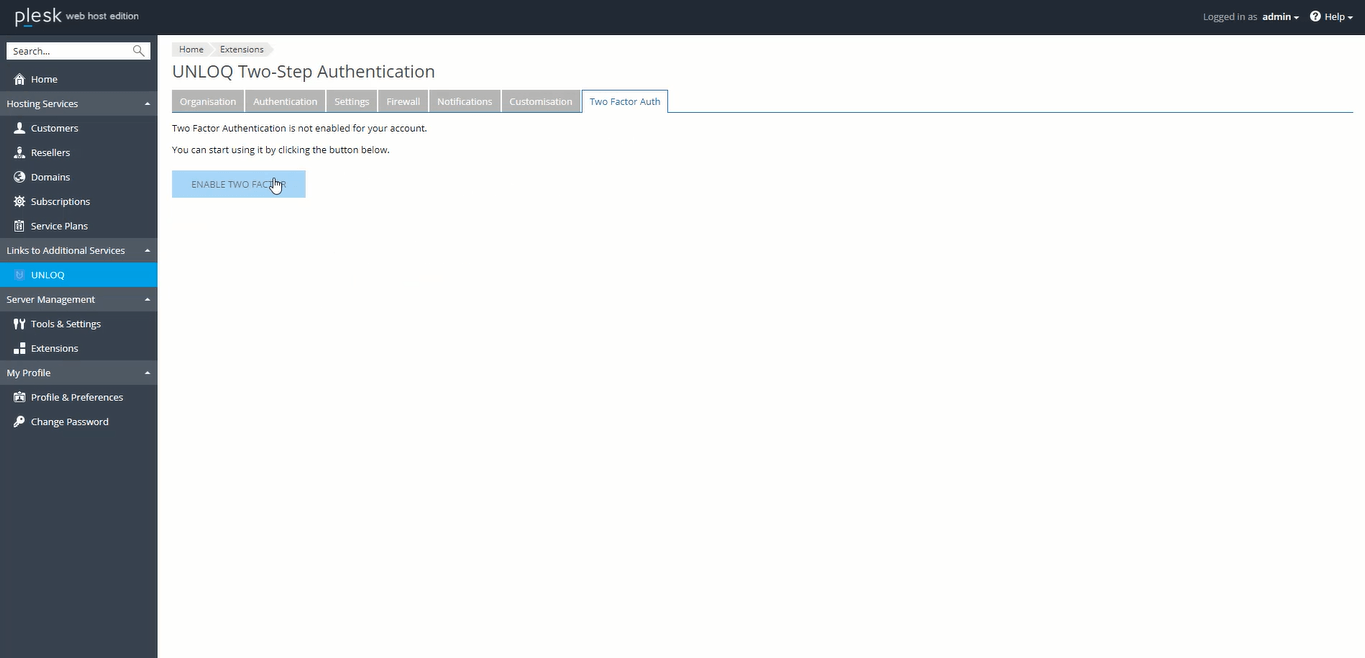Open the admin account dropdown
Image resolution: width=1365 pixels, height=658 pixels.
[x=1280, y=17]
